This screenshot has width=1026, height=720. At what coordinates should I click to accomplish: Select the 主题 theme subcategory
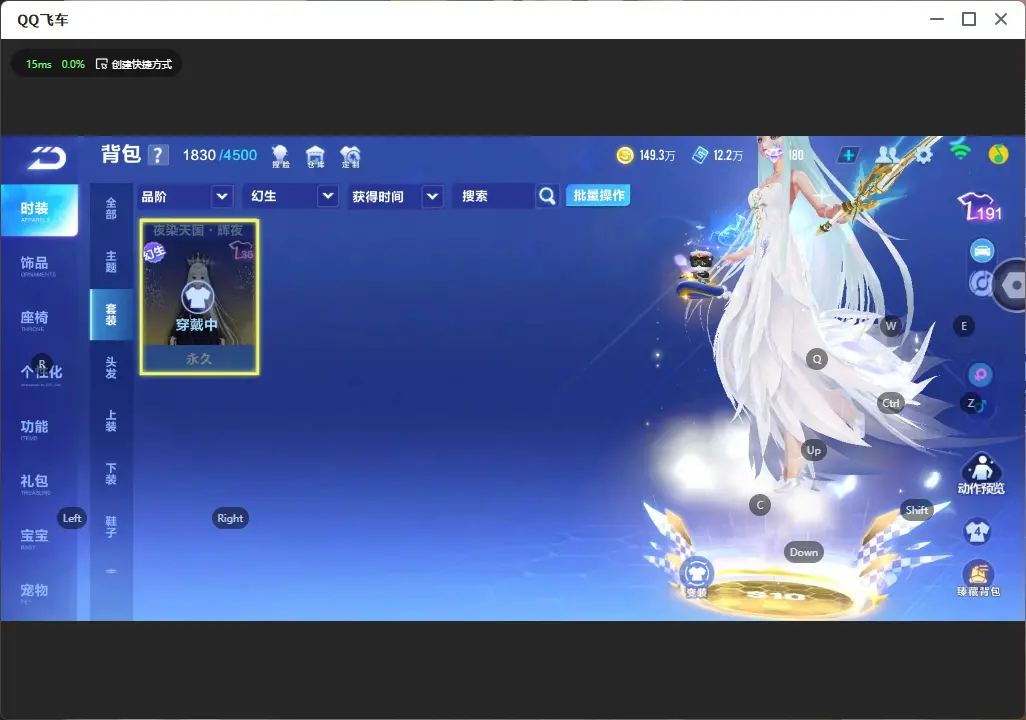[x=111, y=262]
